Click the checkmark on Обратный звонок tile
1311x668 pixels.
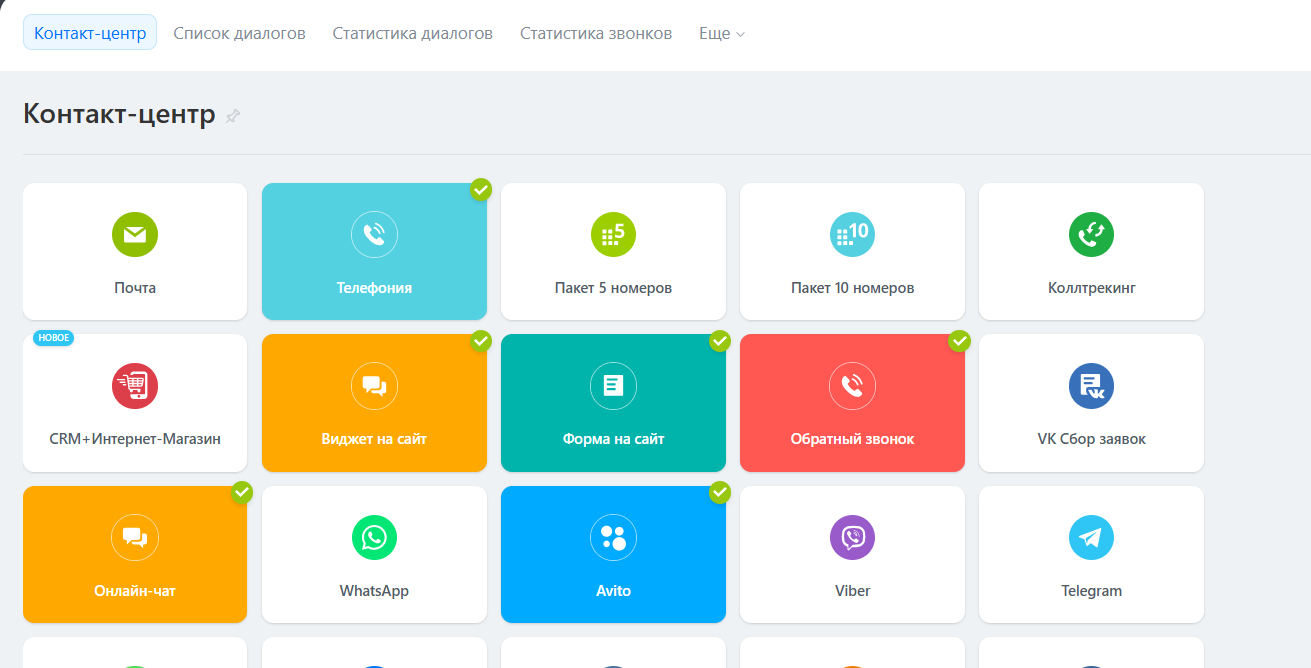click(x=959, y=341)
